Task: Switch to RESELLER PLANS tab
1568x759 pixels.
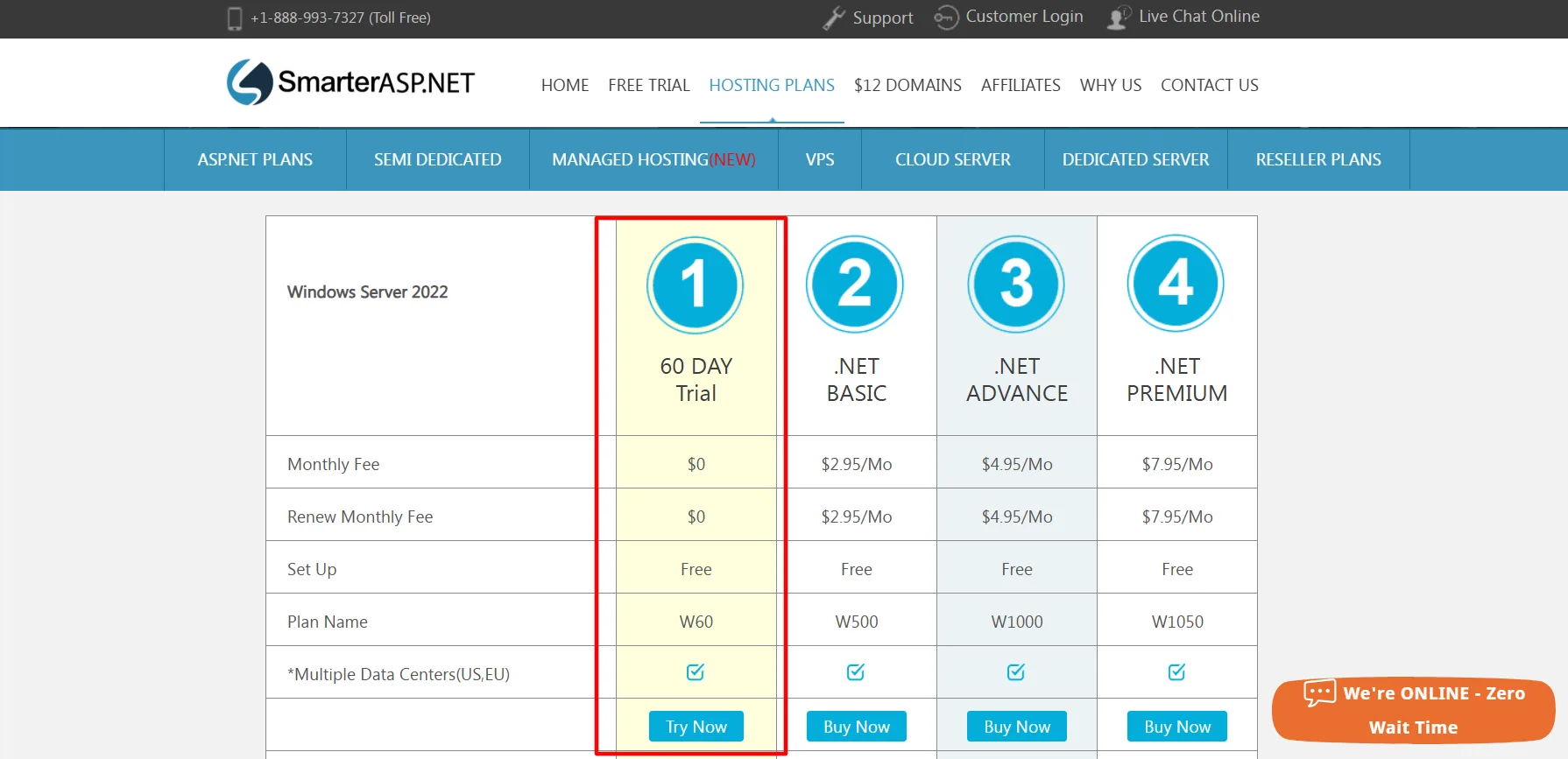Action: coord(1318,159)
